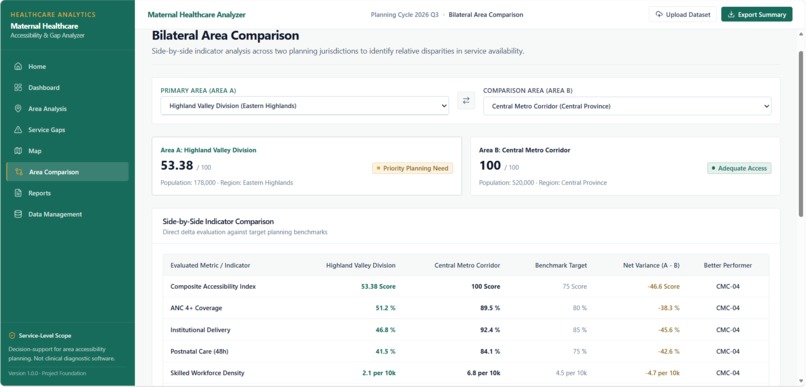The height and width of the screenshot is (387, 806).
Task: Click the Dashboard grid icon
Action: pos(19,87)
